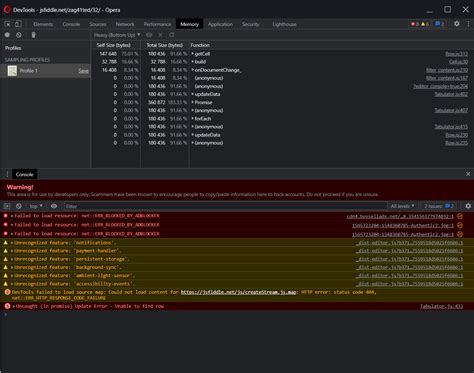Screen dimensions: 474x373
Task: Clear all profiles icon in Memory toolbar
Action: [x=19, y=35]
